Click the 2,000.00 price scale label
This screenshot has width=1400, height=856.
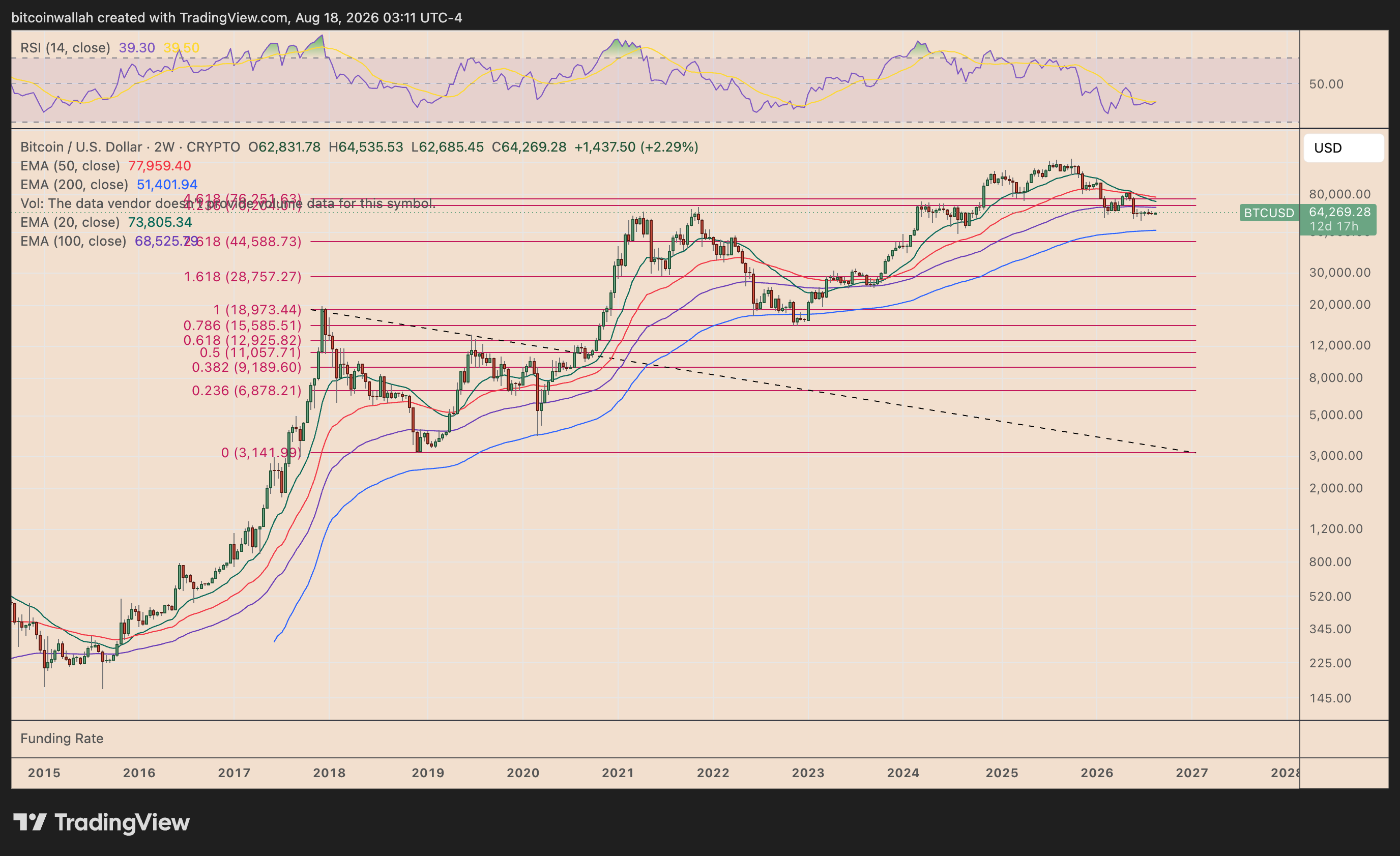1336,488
